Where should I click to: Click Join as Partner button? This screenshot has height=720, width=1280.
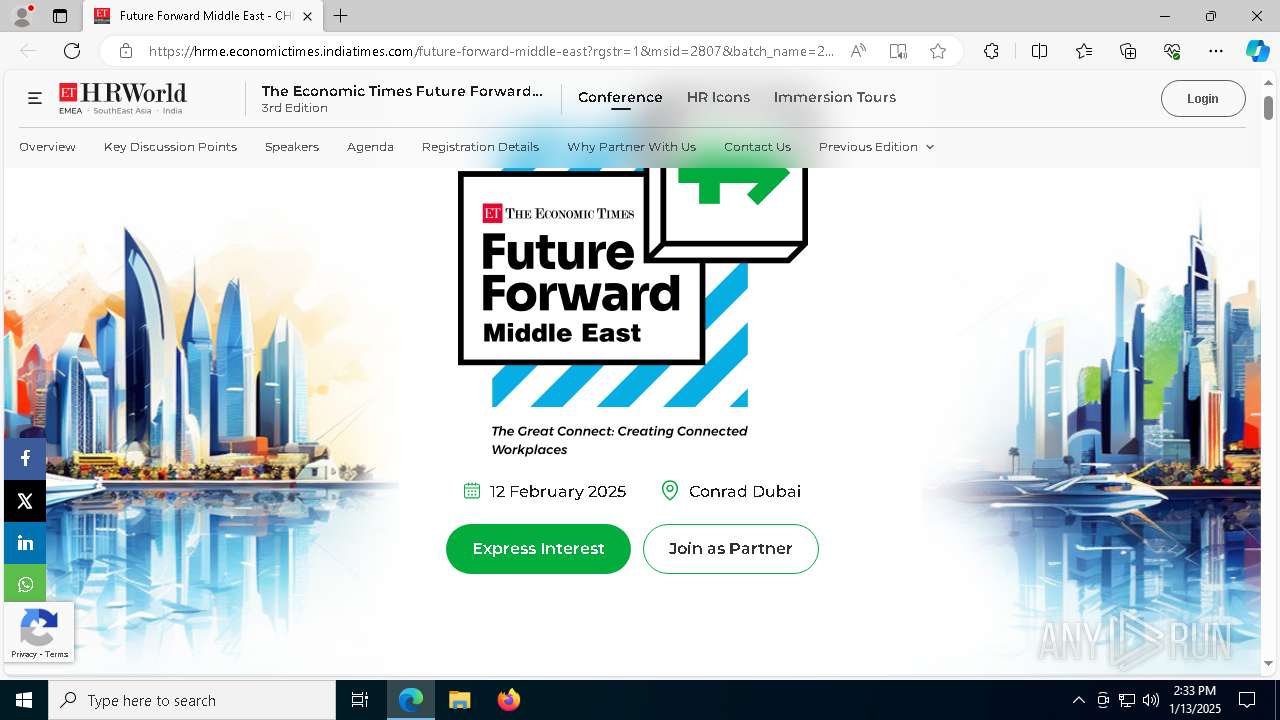click(x=730, y=549)
